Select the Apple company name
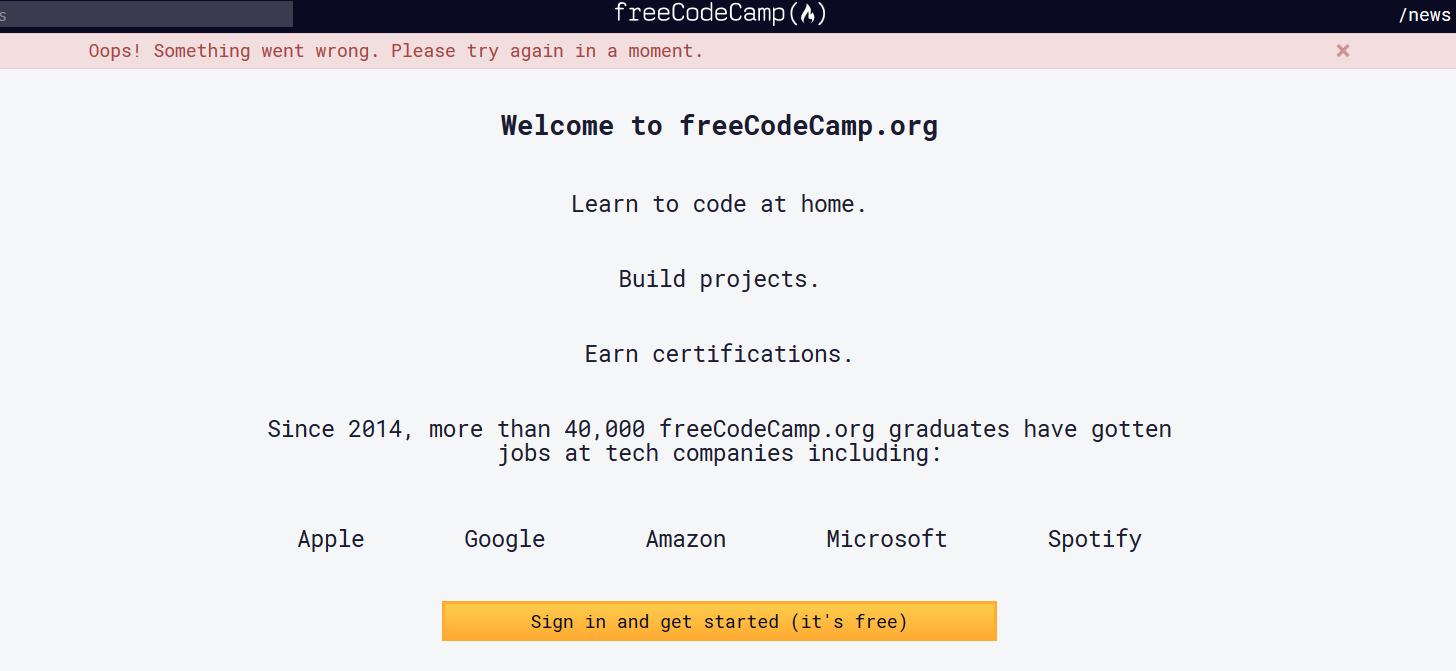 (330, 539)
